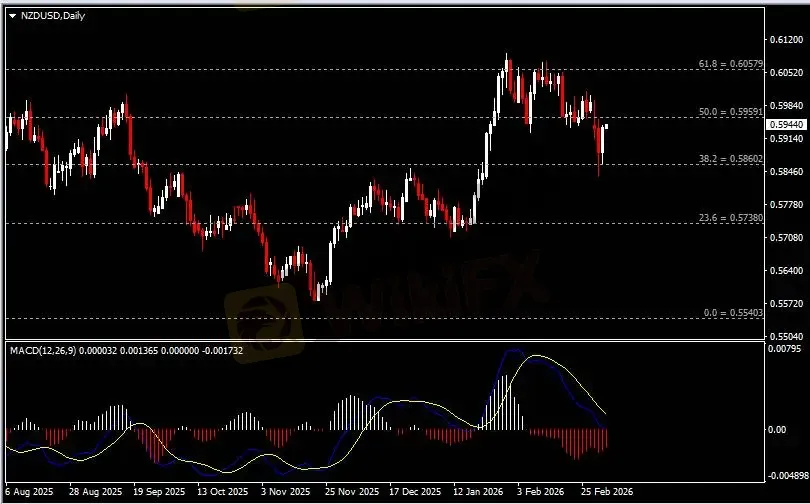Open the NZDUSD chart dropdown triangle
810x504 pixels.
point(13,16)
